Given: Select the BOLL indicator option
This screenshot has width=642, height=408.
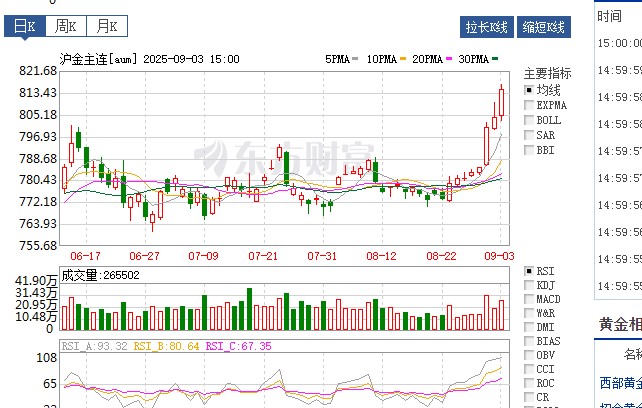Looking at the screenshot, I should point(529,120).
